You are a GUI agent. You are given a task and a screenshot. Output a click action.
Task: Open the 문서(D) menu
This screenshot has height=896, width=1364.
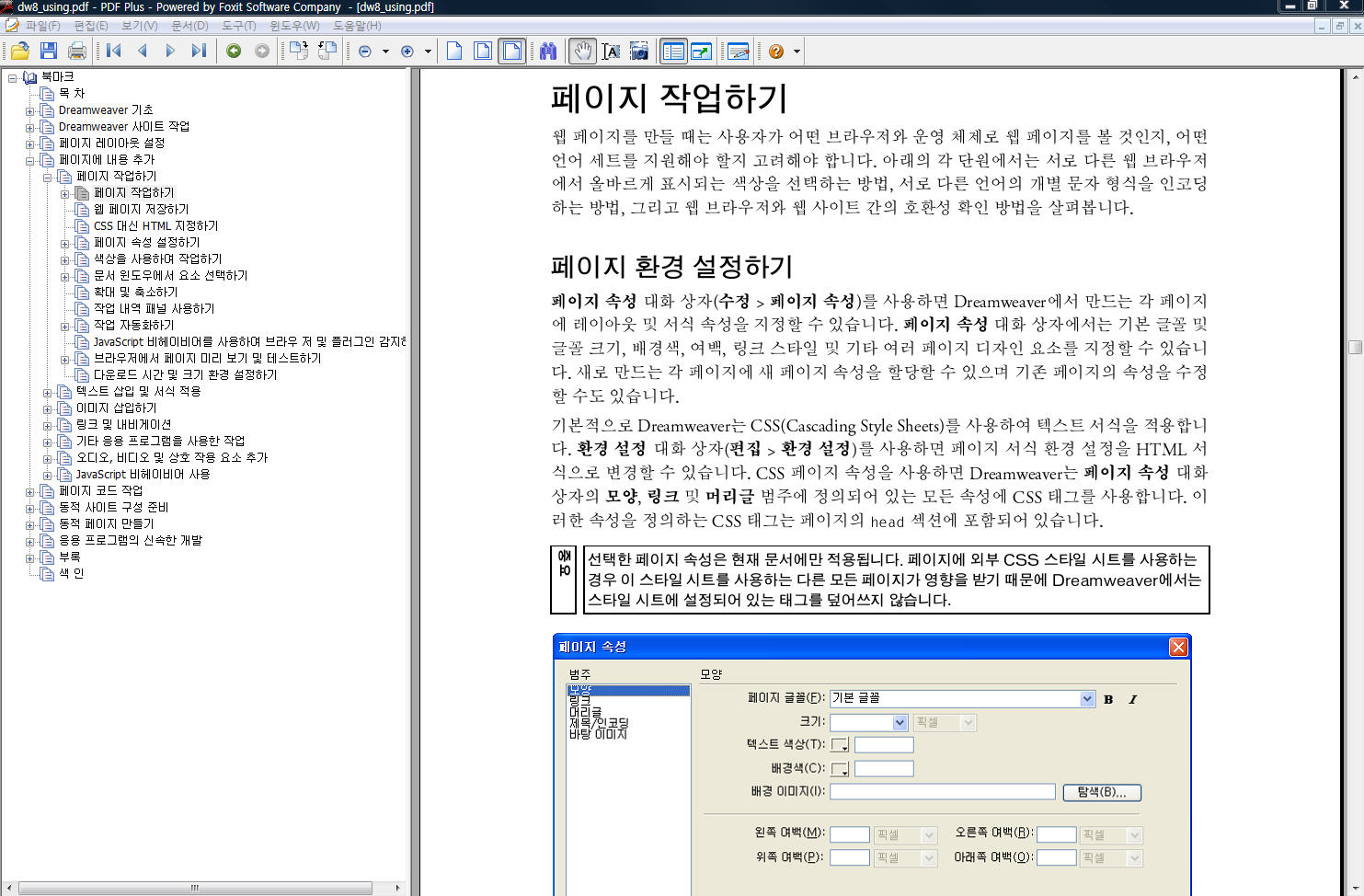[189, 26]
